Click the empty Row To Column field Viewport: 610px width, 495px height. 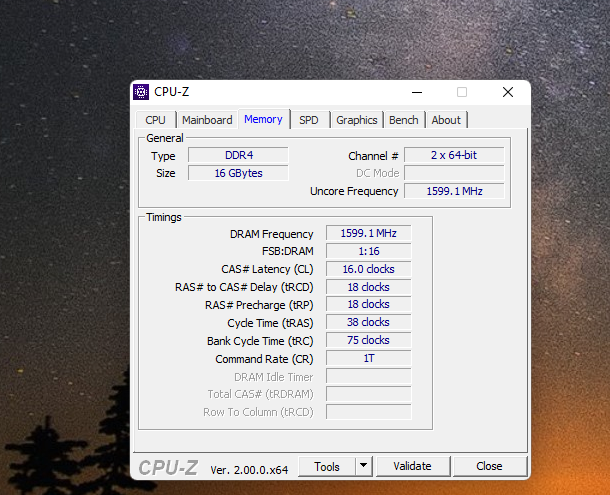pyautogui.click(x=368, y=412)
